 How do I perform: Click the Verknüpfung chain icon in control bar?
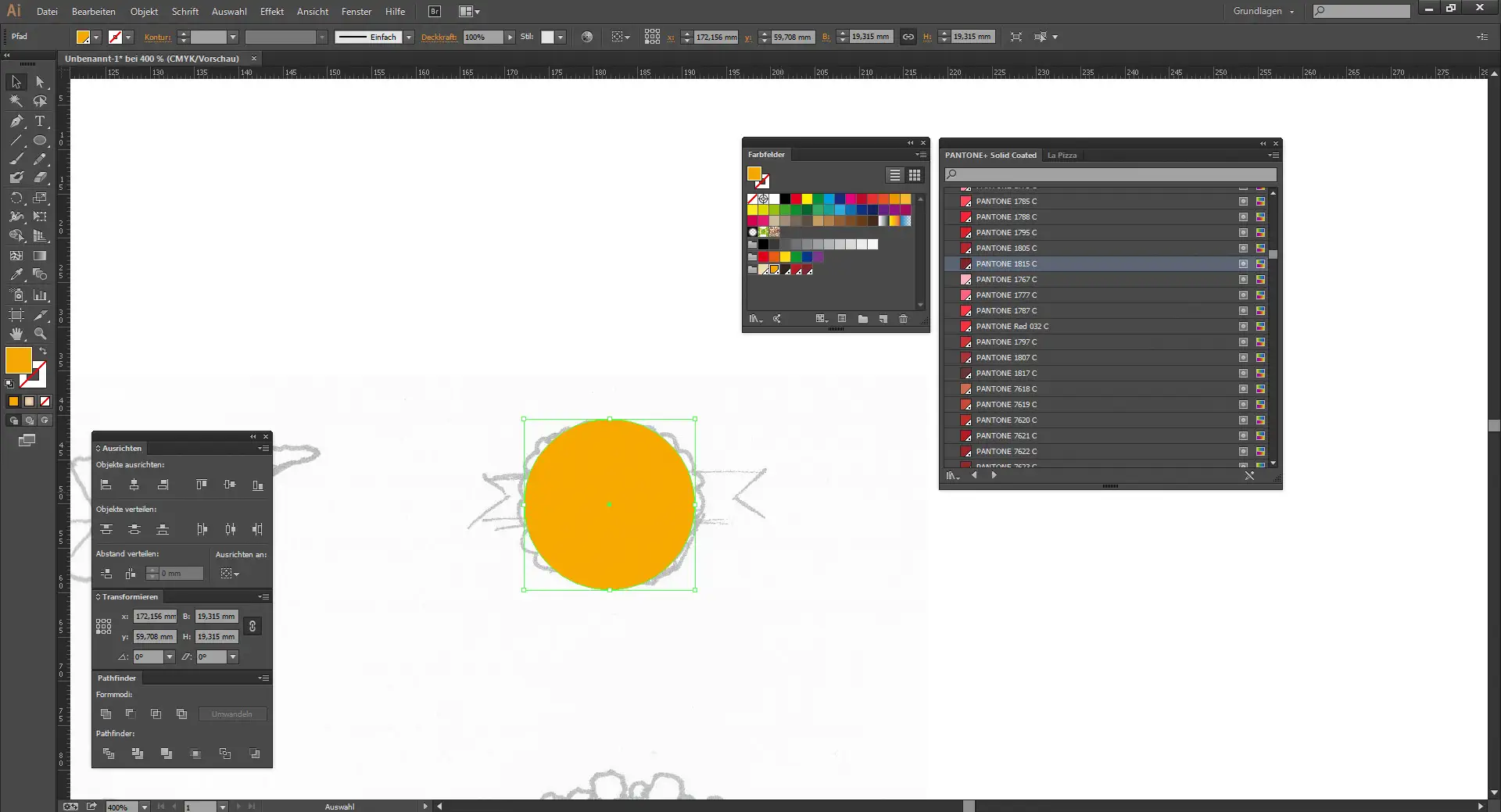pos(908,37)
